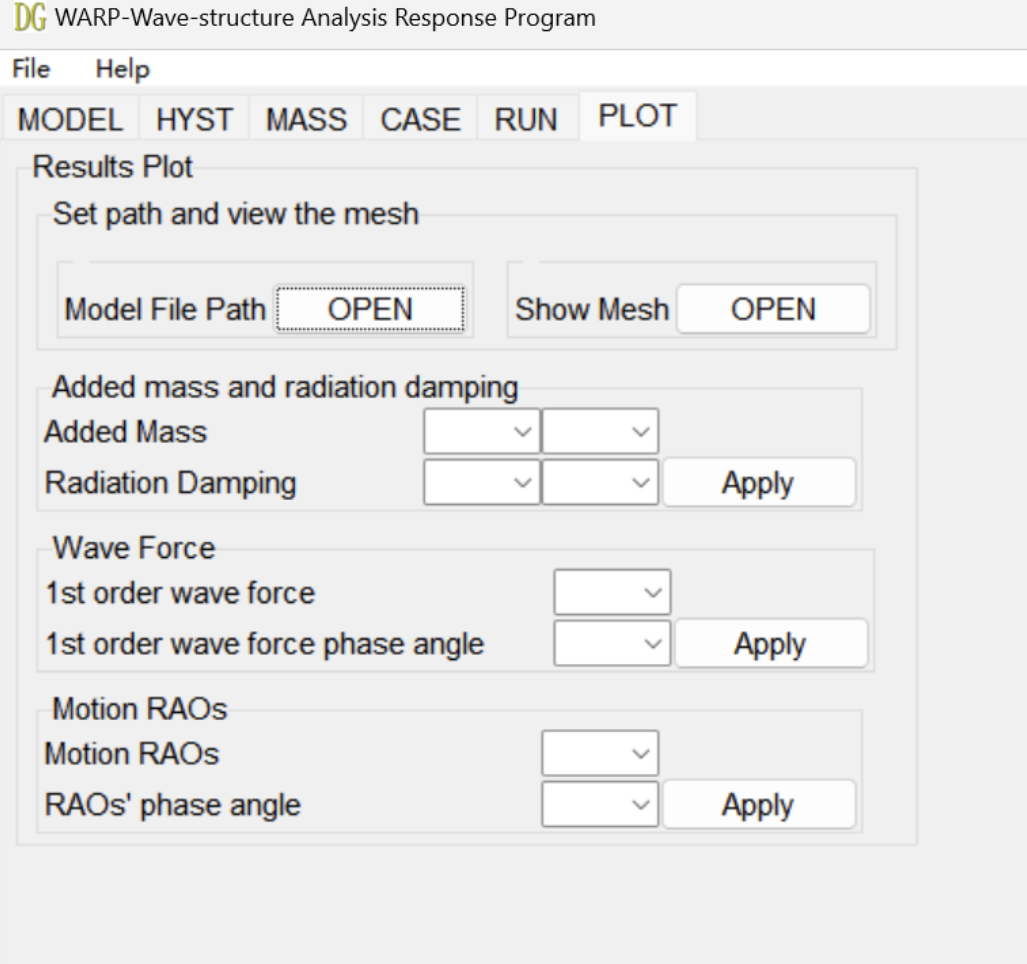Open the first Radiation Damping dropdown

point(481,484)
